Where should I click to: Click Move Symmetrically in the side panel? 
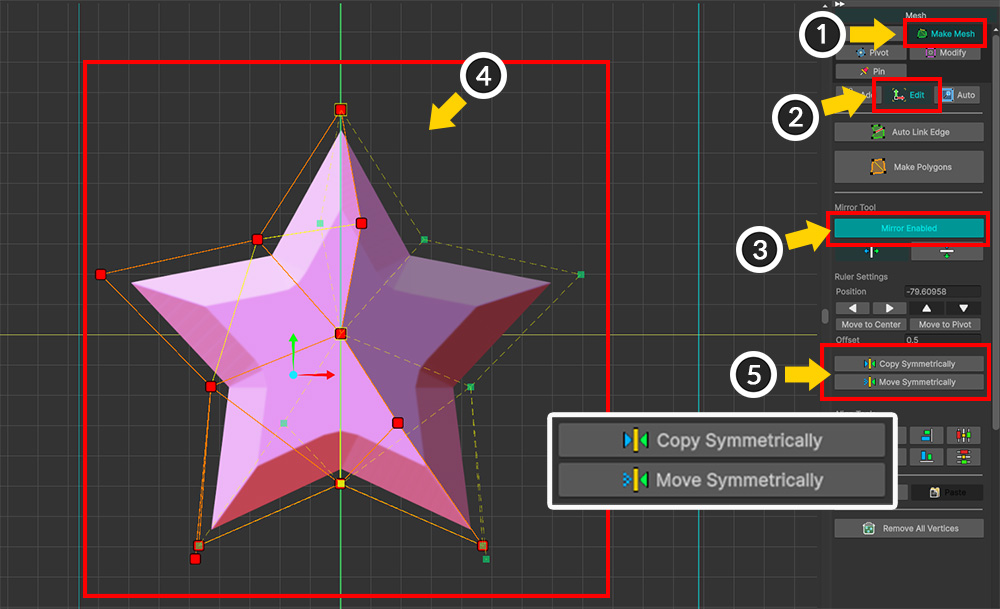pyautogui.click(x=909, y=382)
